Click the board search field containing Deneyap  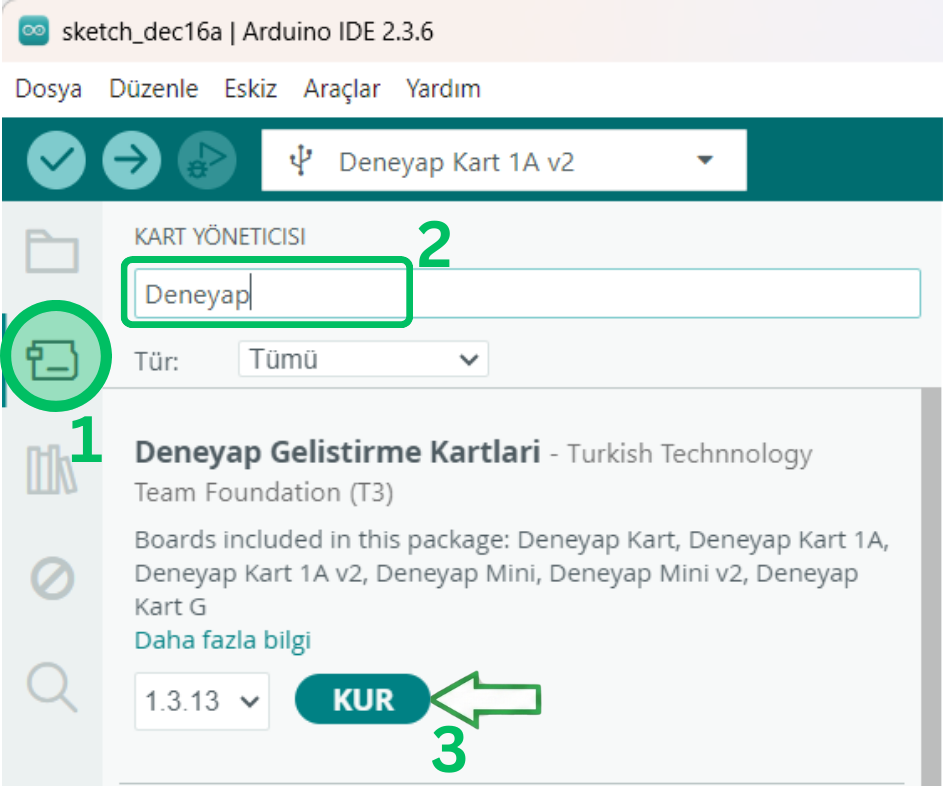527,294
